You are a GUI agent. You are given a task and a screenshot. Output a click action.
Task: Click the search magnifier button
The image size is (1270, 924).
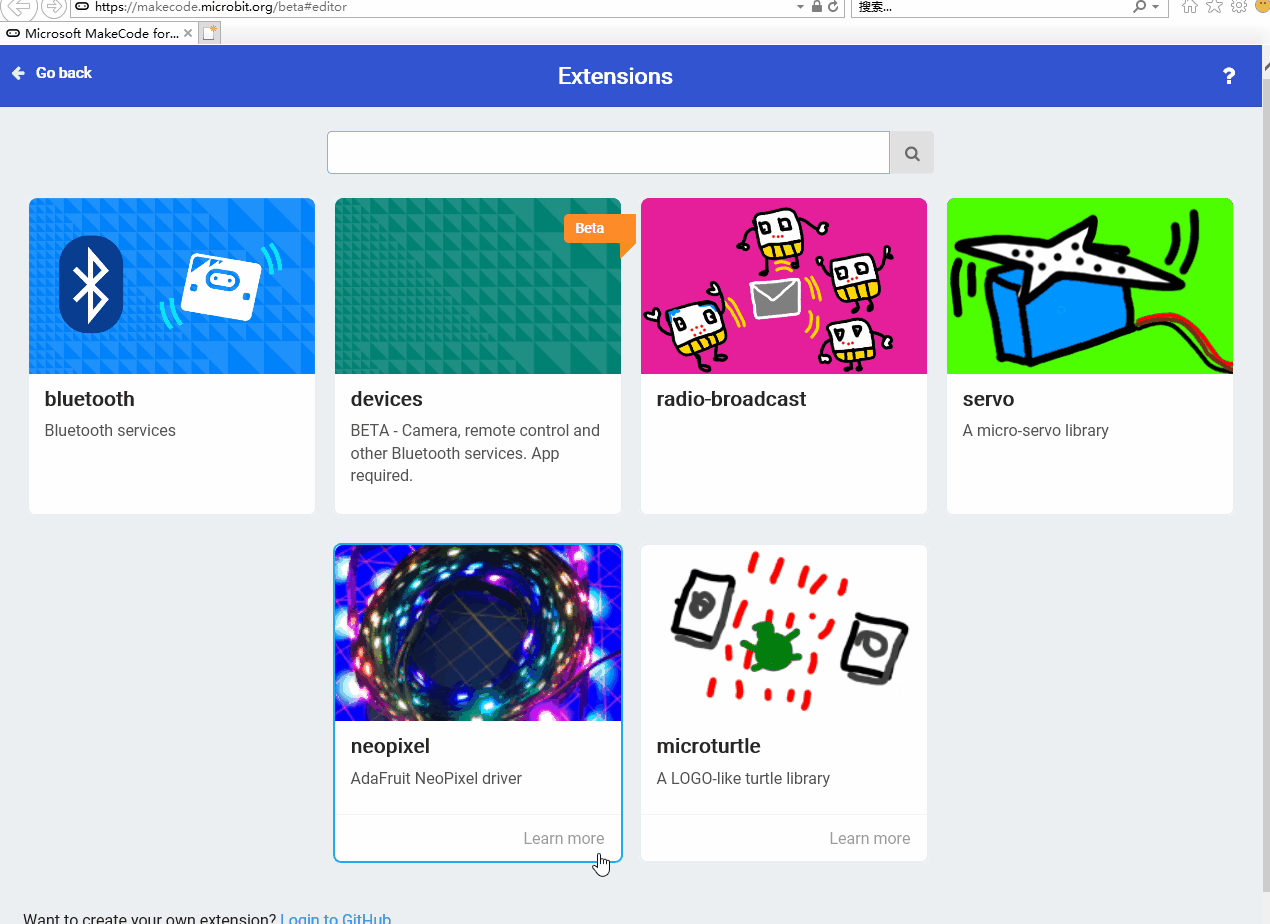coord(911,152)
